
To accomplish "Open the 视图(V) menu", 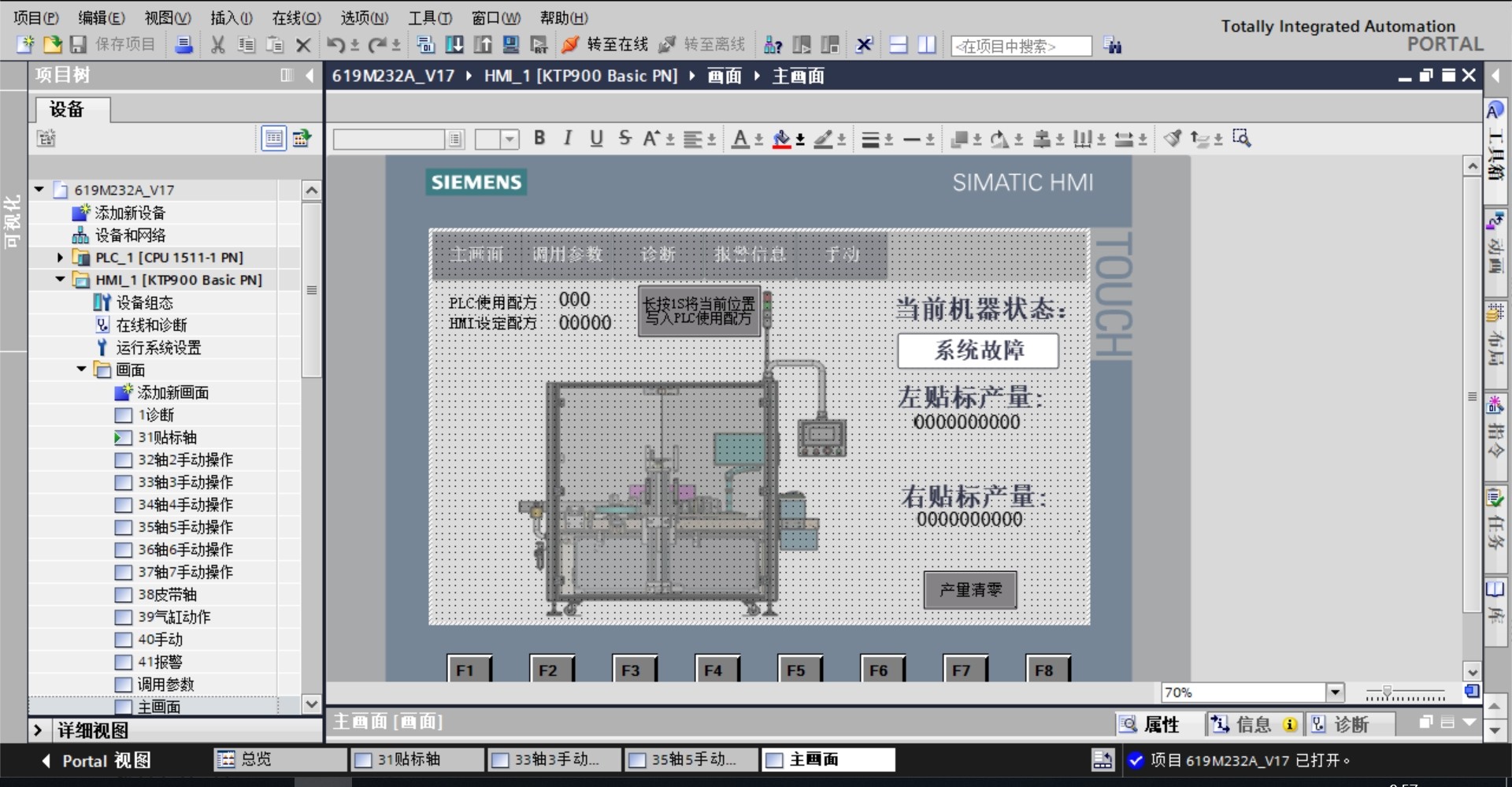I will pyautogui.click(x=168, y=17).
